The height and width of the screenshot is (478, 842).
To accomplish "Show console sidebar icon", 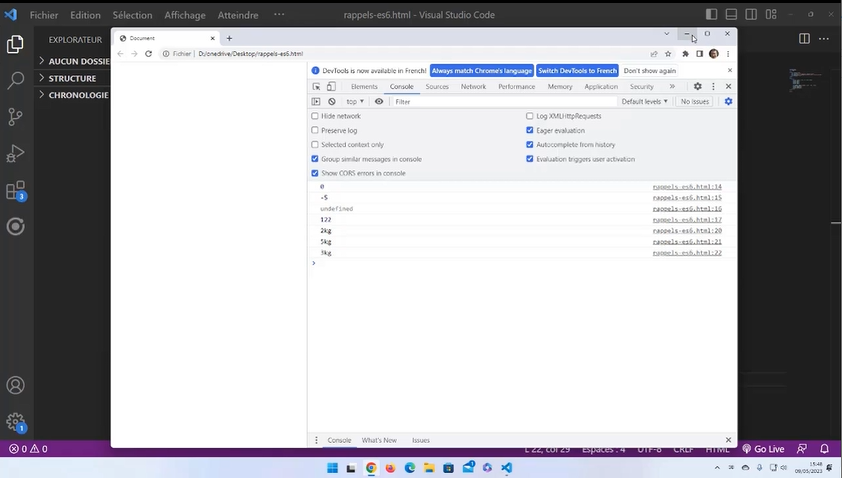I will (x=316, y=102).
